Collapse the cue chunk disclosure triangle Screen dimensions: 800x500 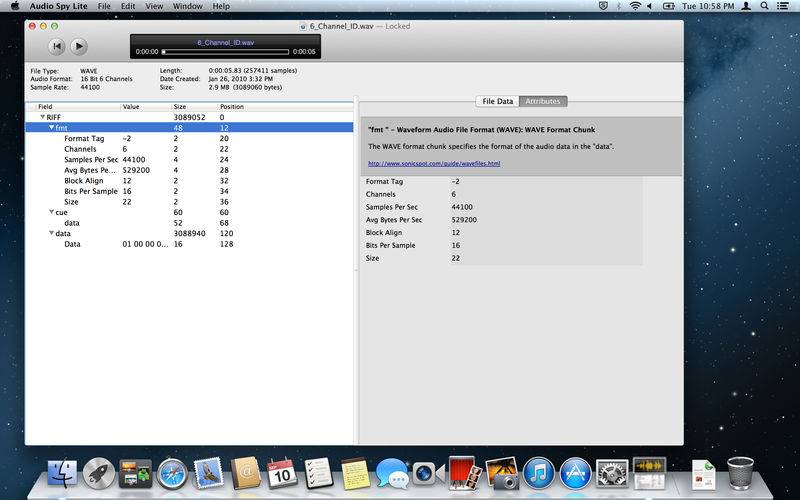(x=51, y=212)
